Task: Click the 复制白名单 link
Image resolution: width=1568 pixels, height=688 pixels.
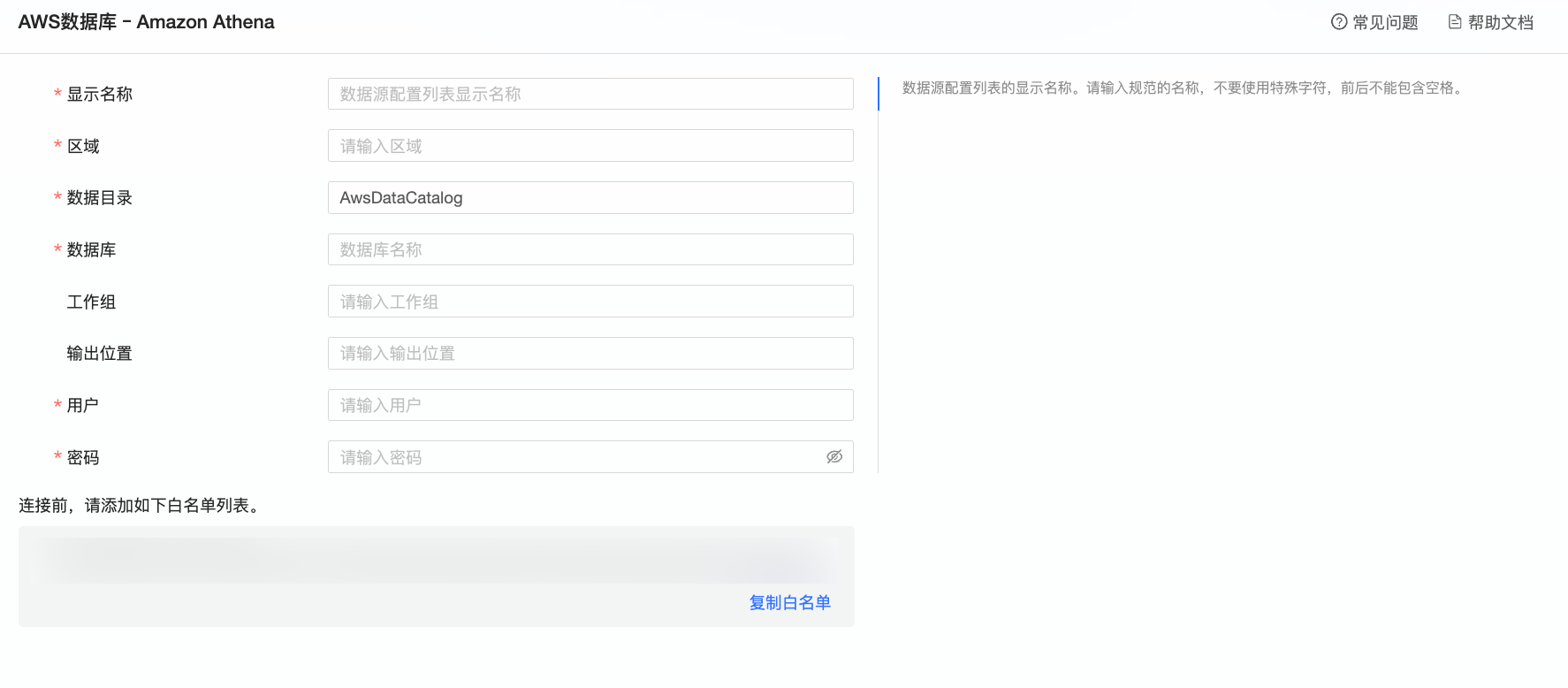Action: pos(790,603)
